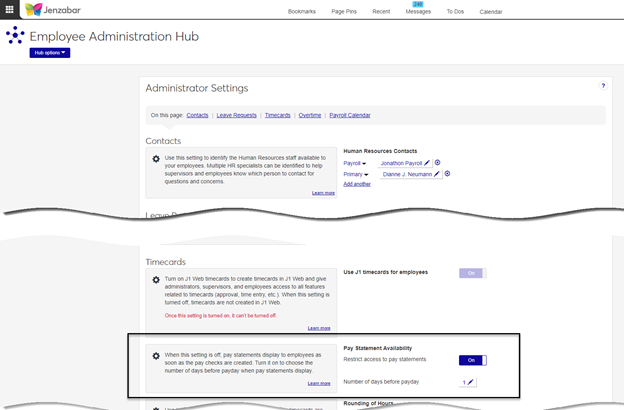Click the Employee Administration Hub icon
The width and height of the screenshot is (624, 410).
[15, 36]
